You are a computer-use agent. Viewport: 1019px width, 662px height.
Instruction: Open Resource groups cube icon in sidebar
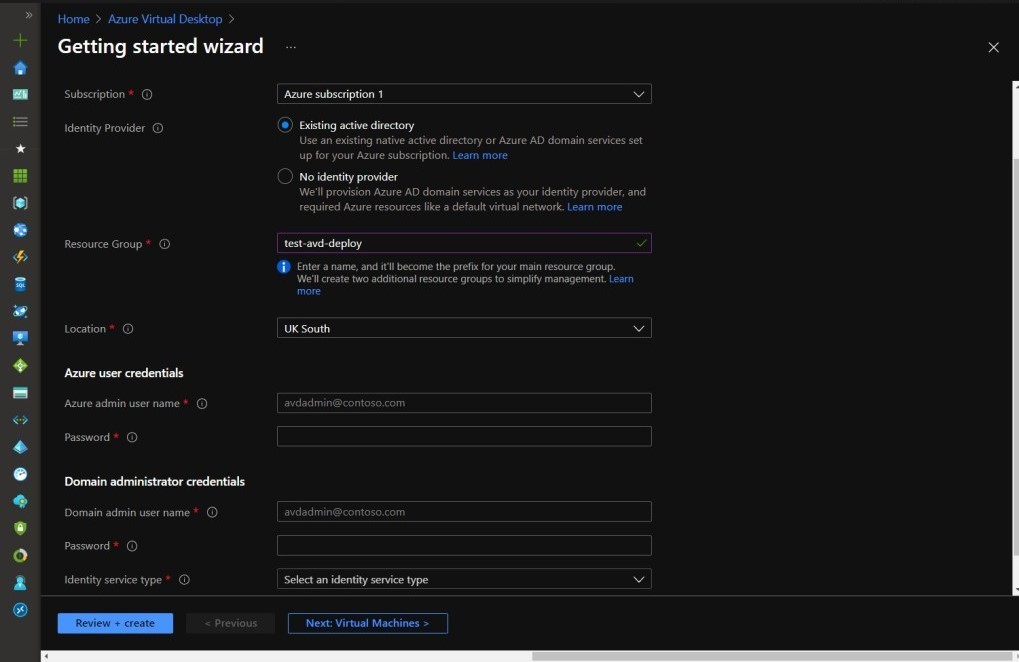coord(20,203)
